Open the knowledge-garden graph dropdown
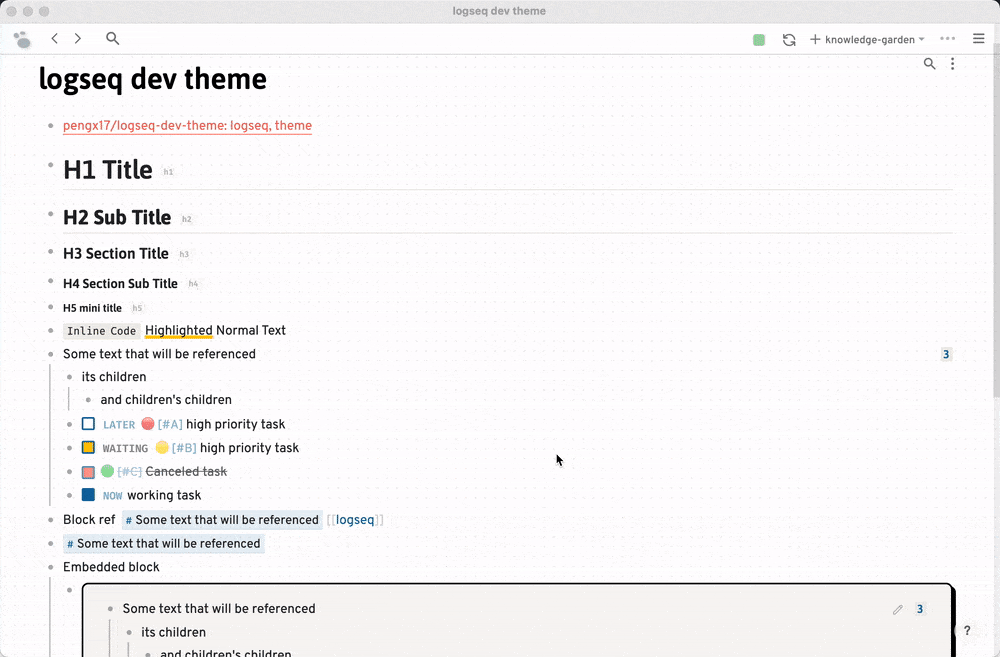This screenshot has width=1000, height=657. pos(867,40)
